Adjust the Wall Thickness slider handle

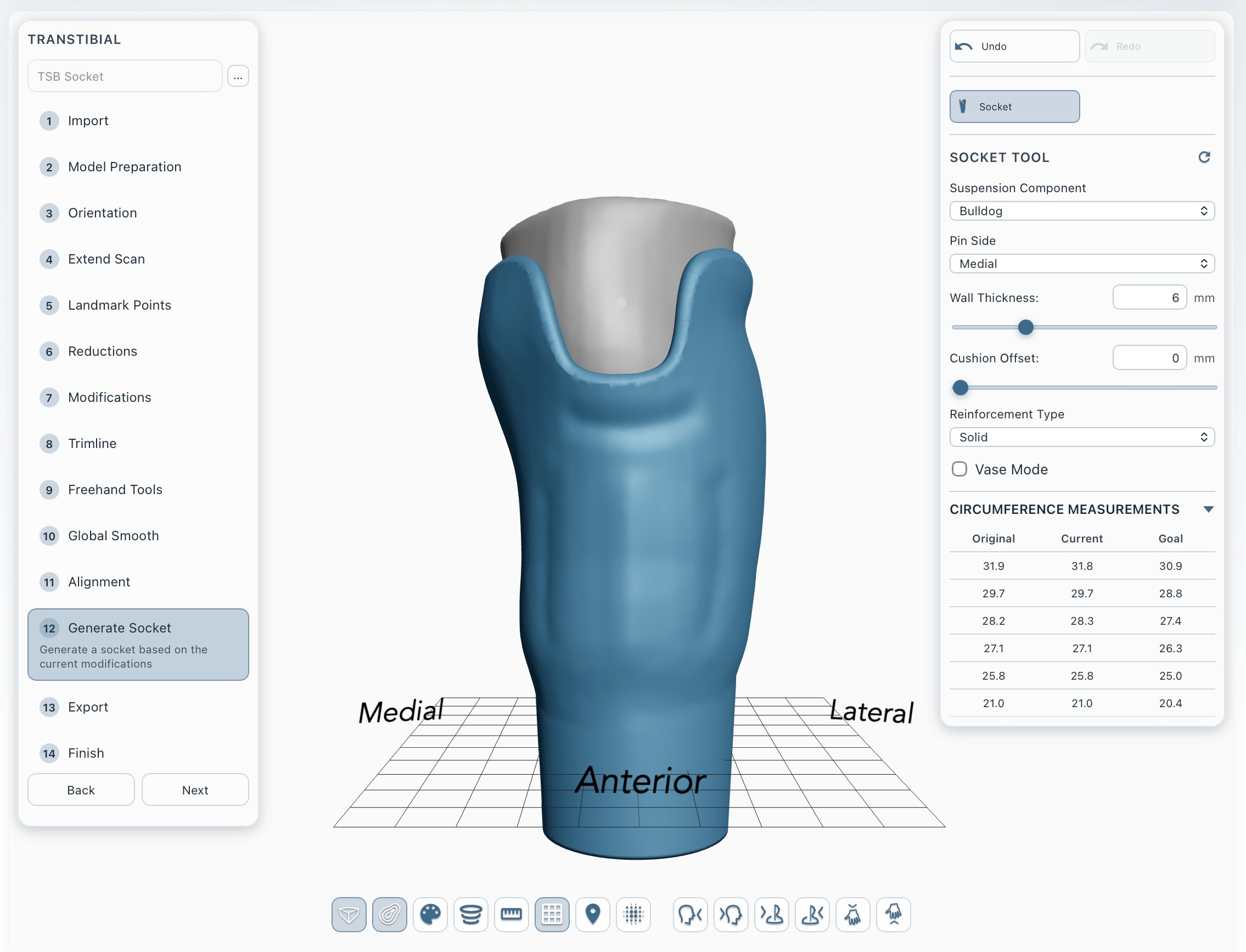pyautogui.click(x=1025, y=327)
